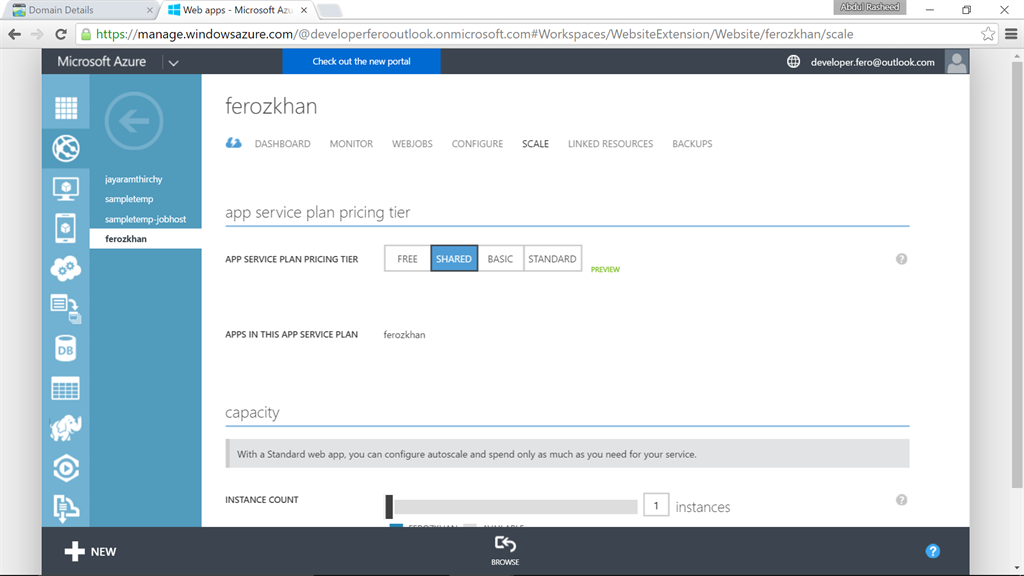Open the Virtual Machines sidebar icon
The image size is (1024, 576).
point(66,189)
